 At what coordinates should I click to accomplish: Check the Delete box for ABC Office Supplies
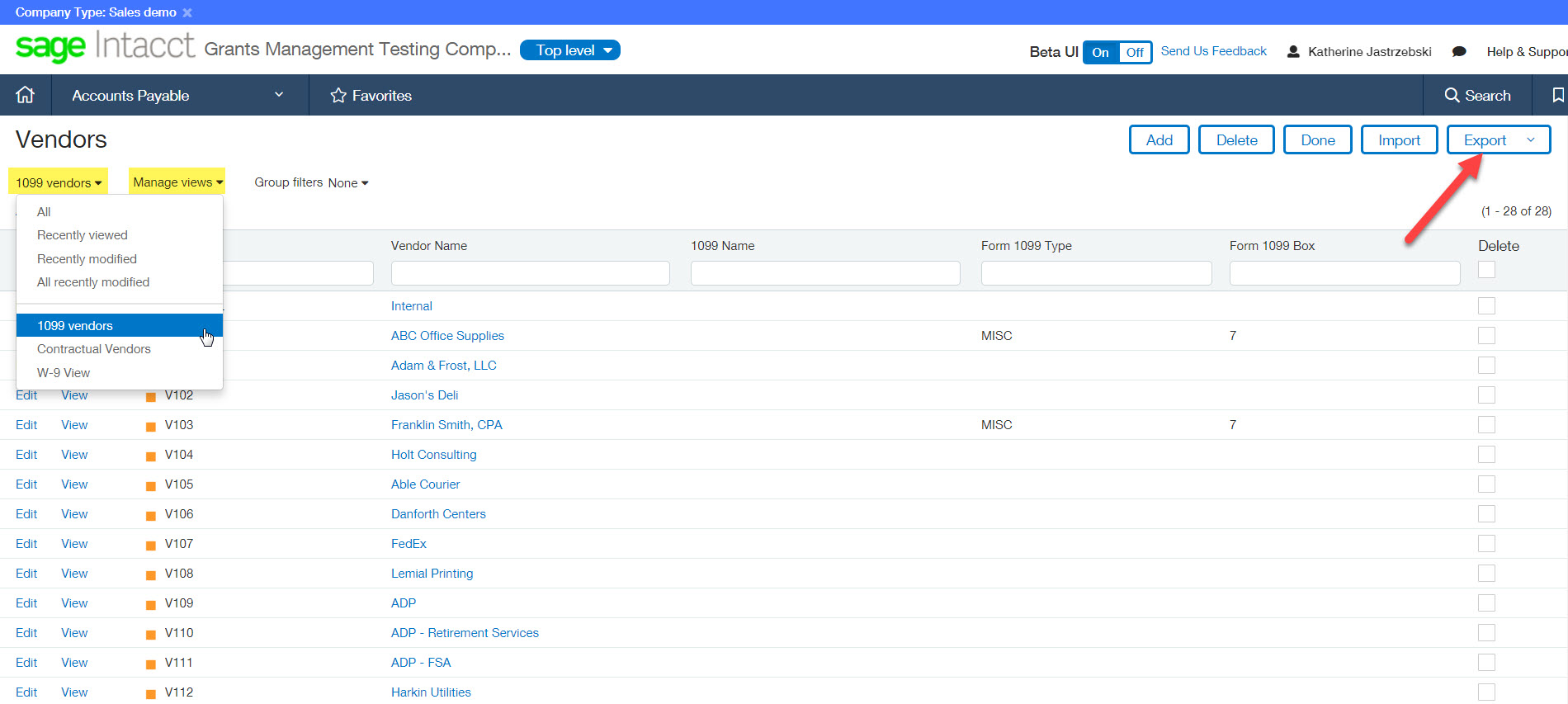(x=1486, y=336)
